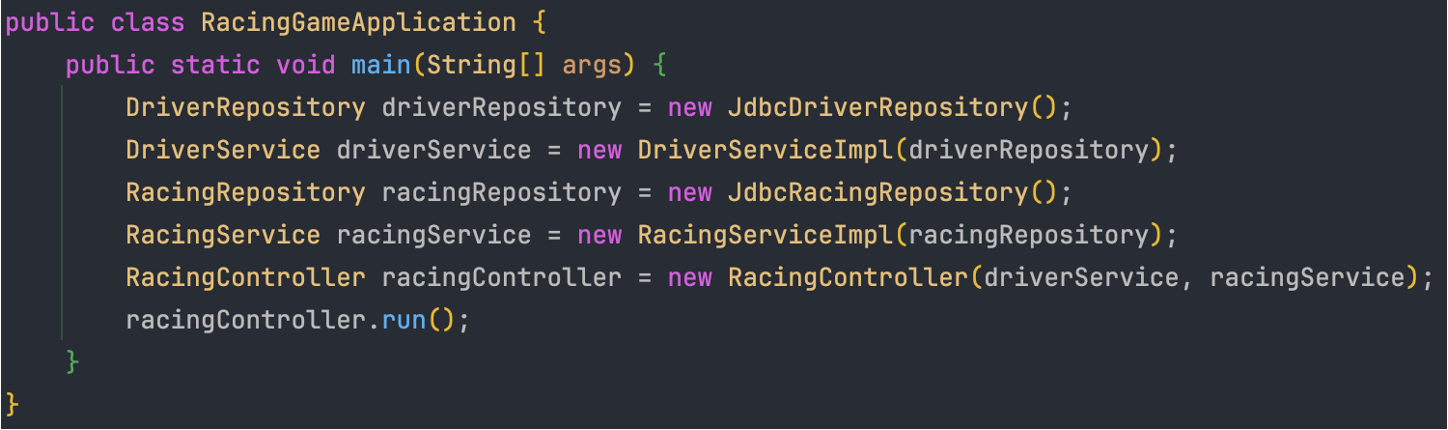The height and width of the screenshot is (430, 1448).
Task: Click the RacingRepository type at line start
Action: pos(246,193)
